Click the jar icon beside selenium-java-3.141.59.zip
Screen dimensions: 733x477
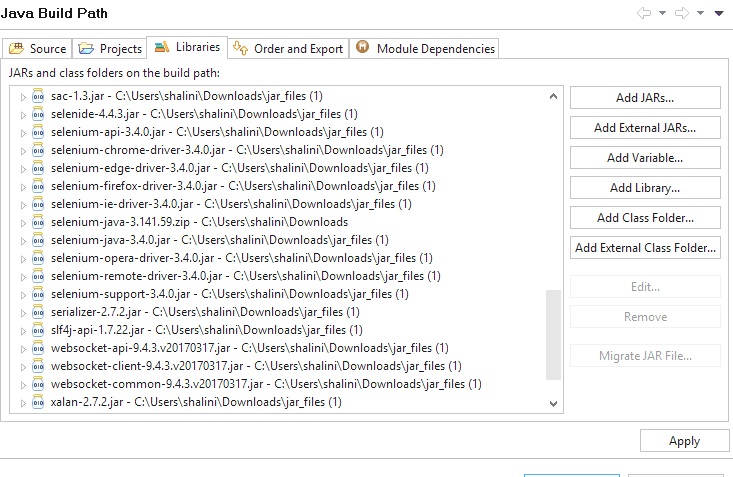click(x=38, y=222)
